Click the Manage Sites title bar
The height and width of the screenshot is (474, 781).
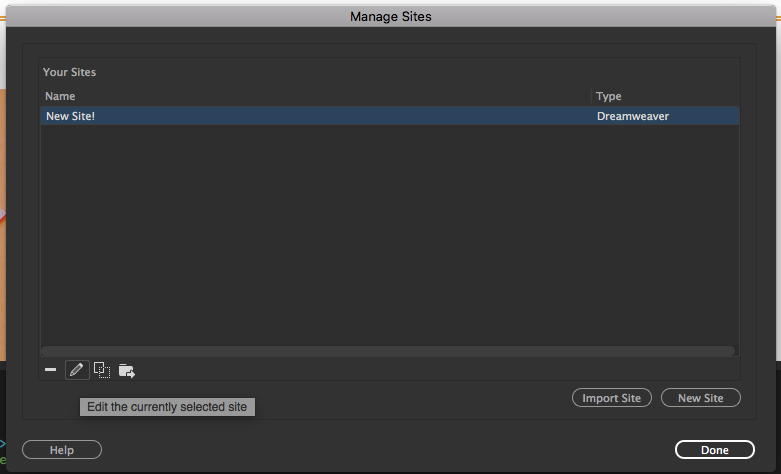click(x=390, y=16)
